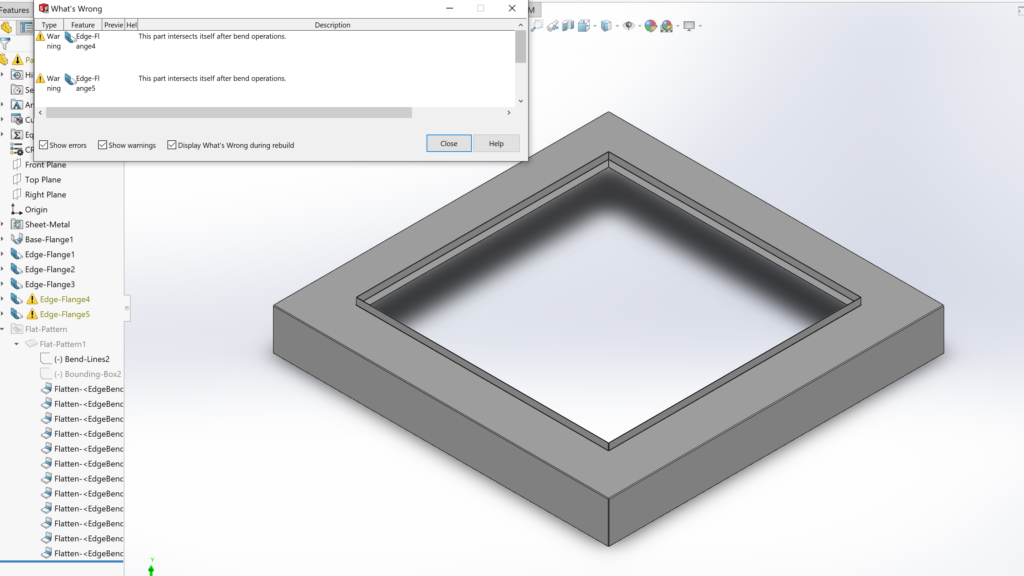Viewport: 1024px width, 576px height.
Task: Expand the Base-Flange1 feature node
Action: (3, 240)
